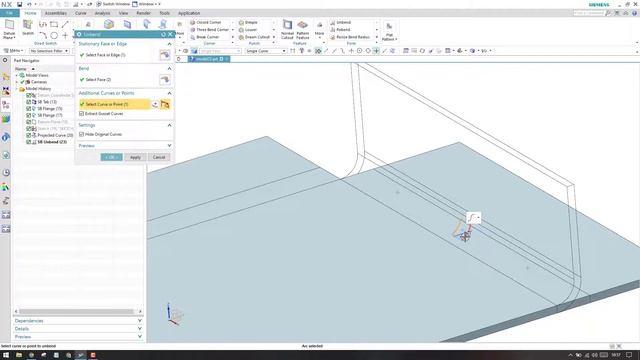Click the Three Bend Corner command

[209, 30]
